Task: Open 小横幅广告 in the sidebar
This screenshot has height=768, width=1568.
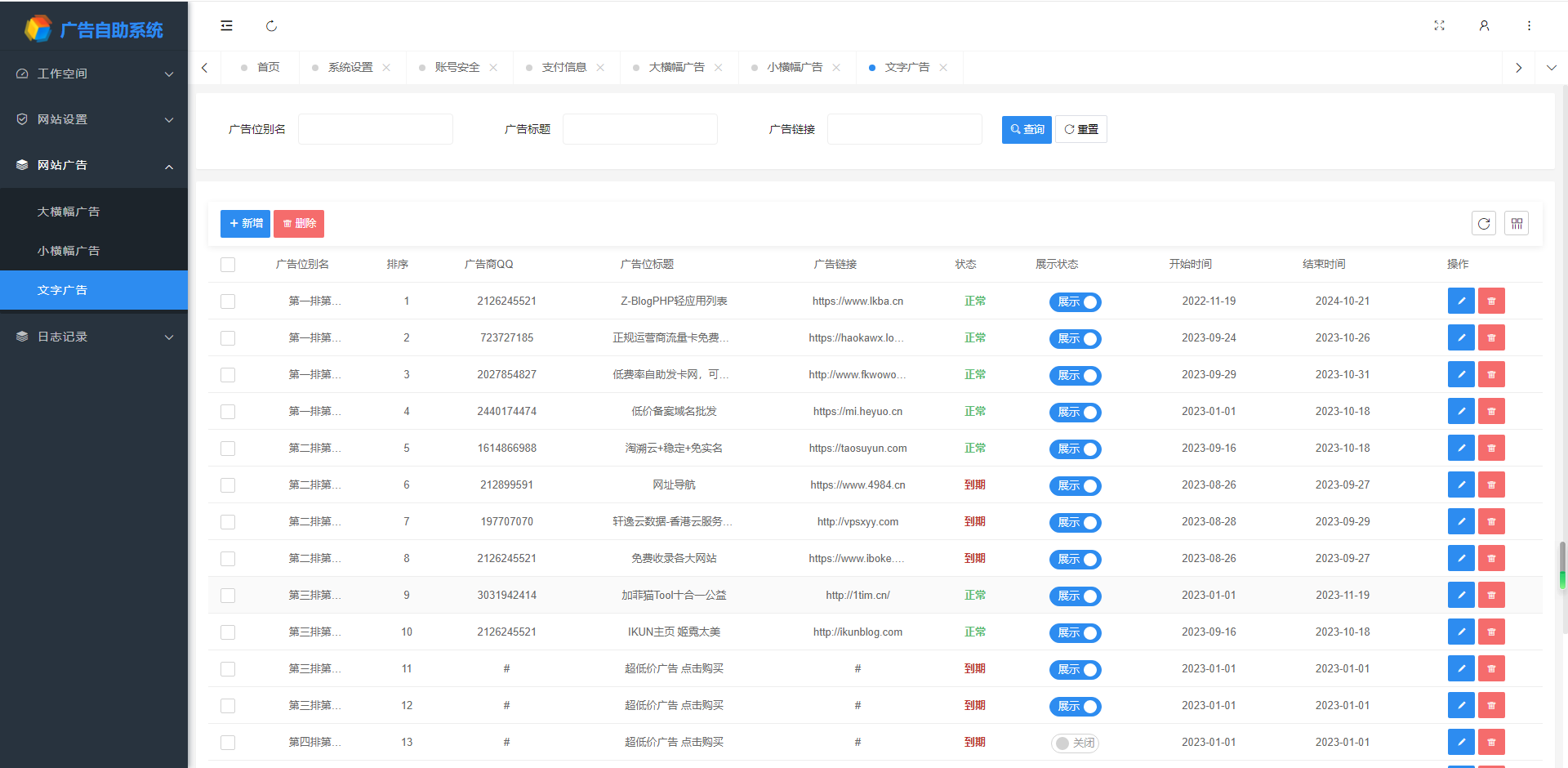Action: coord(94,251)
